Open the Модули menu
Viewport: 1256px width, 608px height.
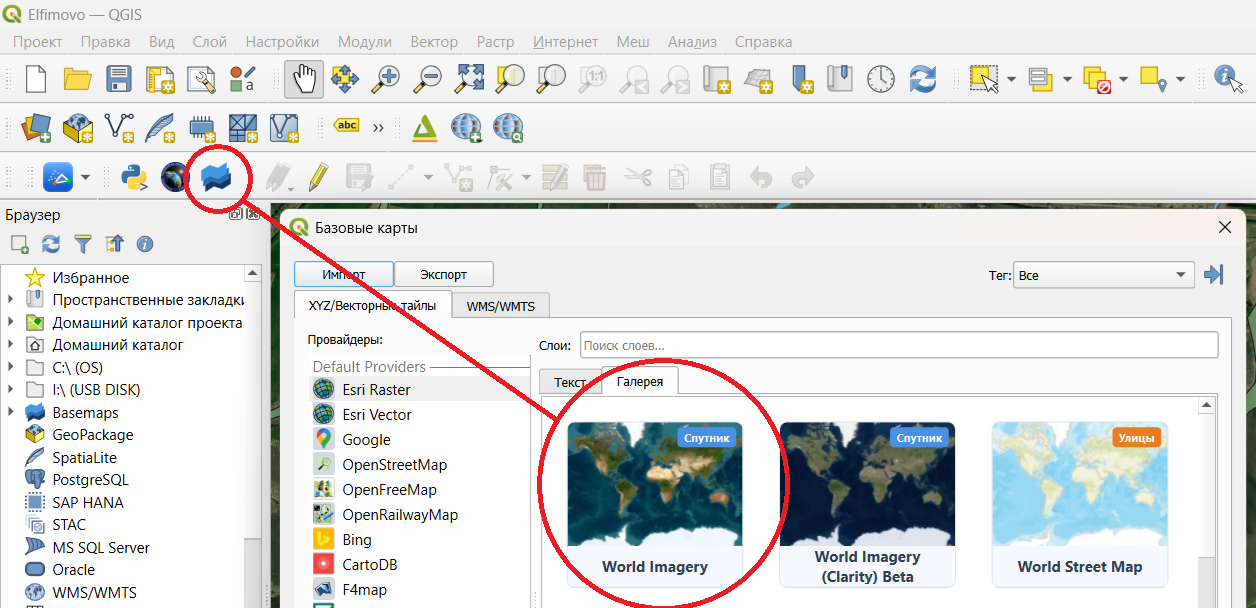(364, 41)
